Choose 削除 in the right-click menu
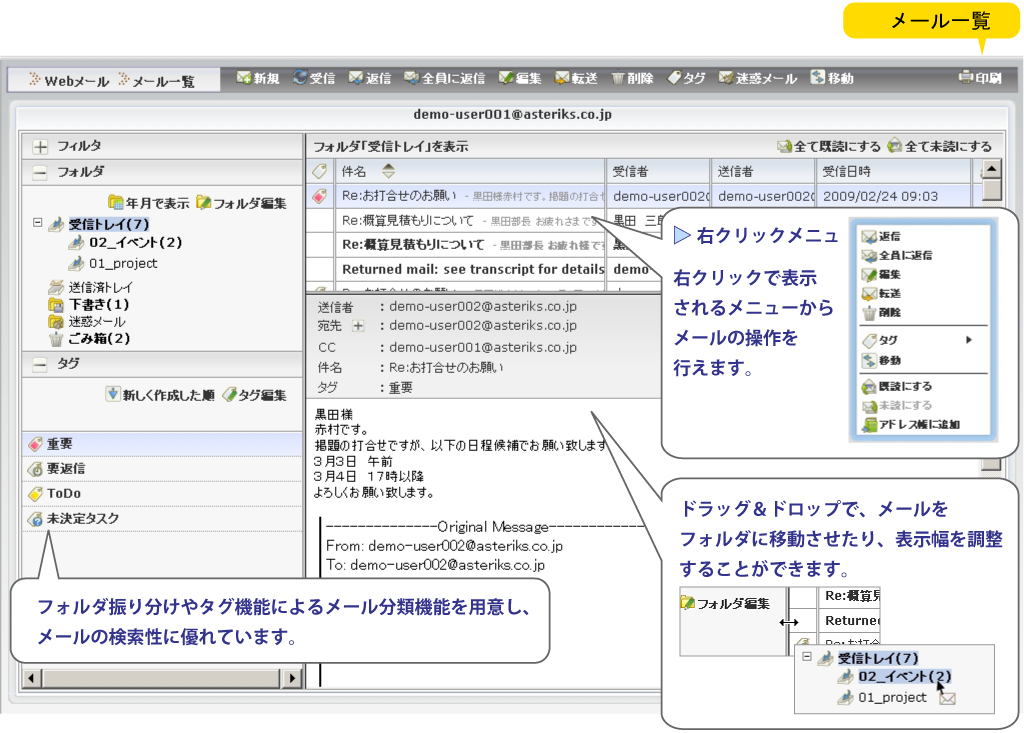Viewport: 1024px width, 733px height. coord(882,312)
